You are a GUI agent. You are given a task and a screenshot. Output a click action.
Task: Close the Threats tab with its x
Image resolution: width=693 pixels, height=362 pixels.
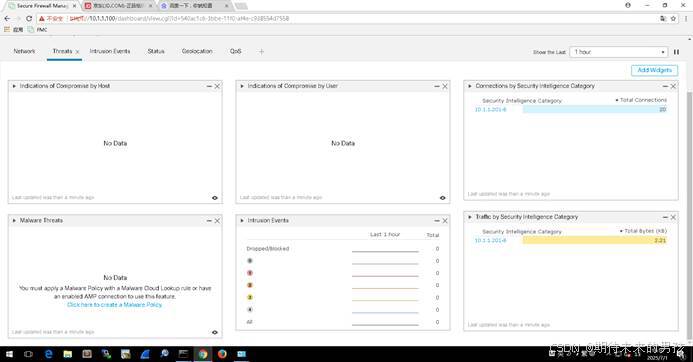77,52
